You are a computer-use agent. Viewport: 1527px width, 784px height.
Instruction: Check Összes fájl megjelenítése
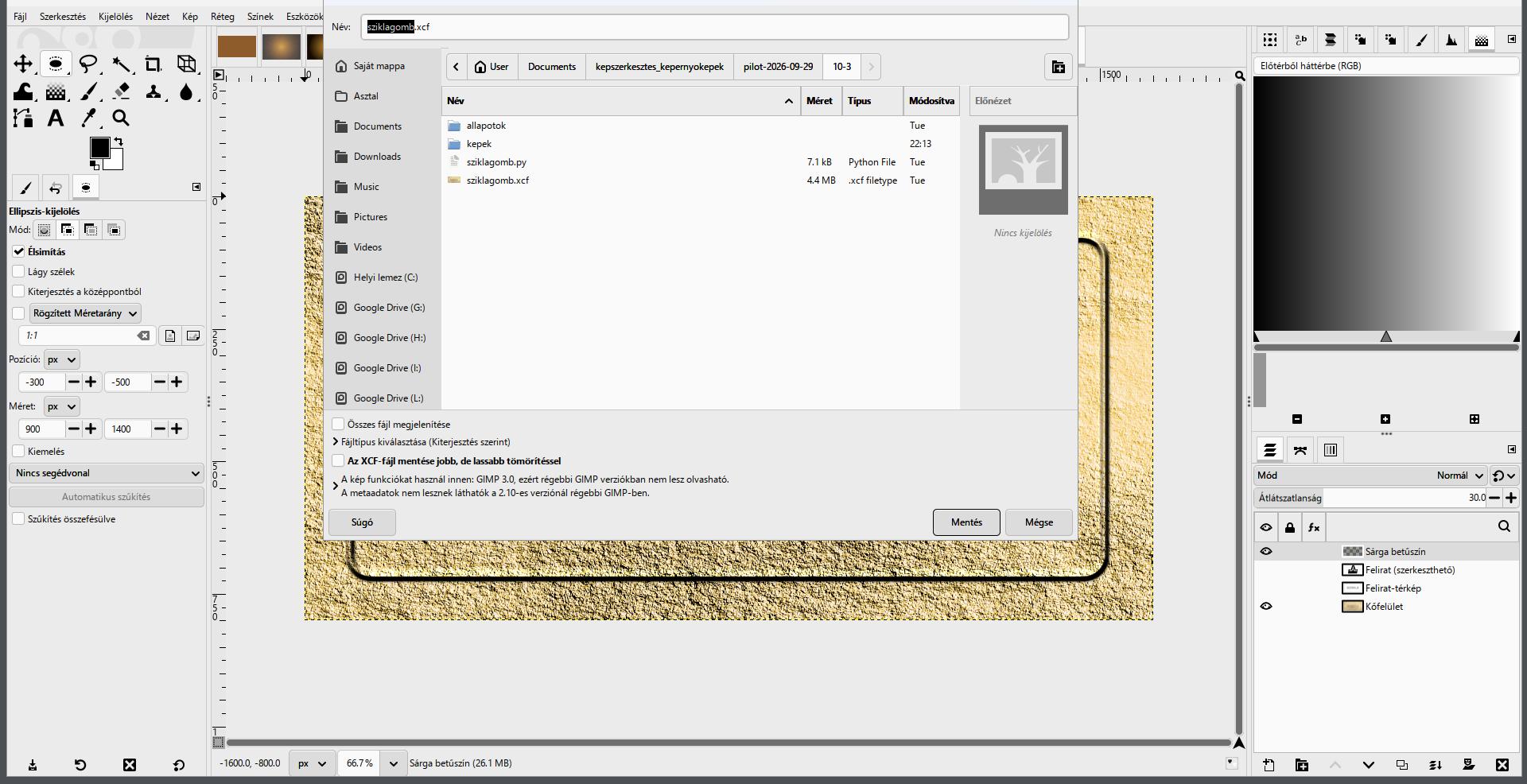(338, 424)
